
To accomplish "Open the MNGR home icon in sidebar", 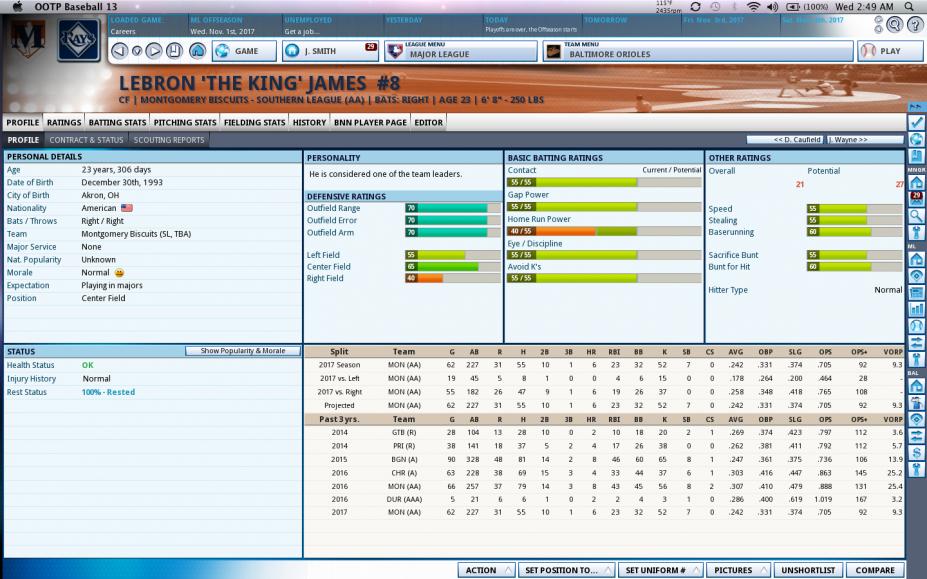I will coord(916,182).
